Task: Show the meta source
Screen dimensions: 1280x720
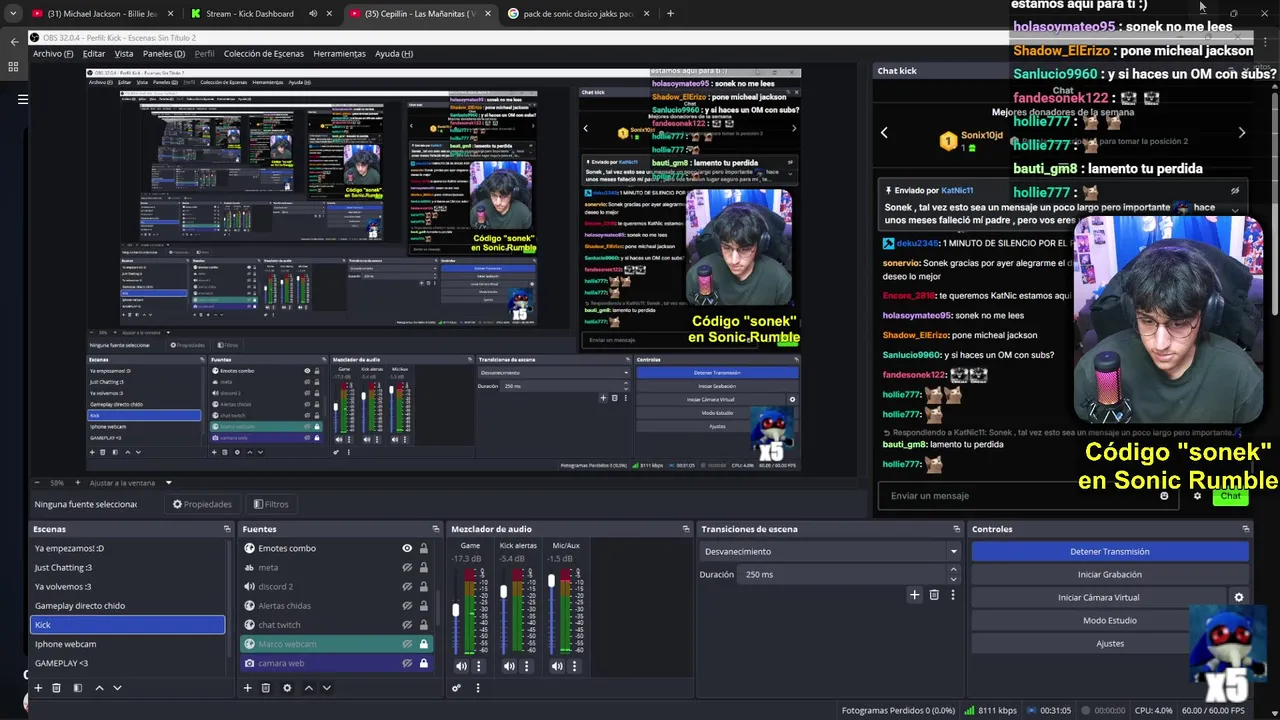Action: pyautogui.click(x=407, y=567)
